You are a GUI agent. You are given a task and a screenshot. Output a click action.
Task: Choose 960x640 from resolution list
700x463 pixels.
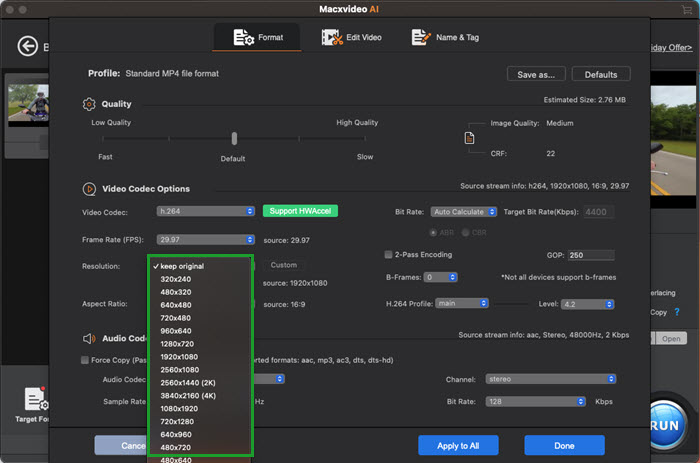point(200,331)
